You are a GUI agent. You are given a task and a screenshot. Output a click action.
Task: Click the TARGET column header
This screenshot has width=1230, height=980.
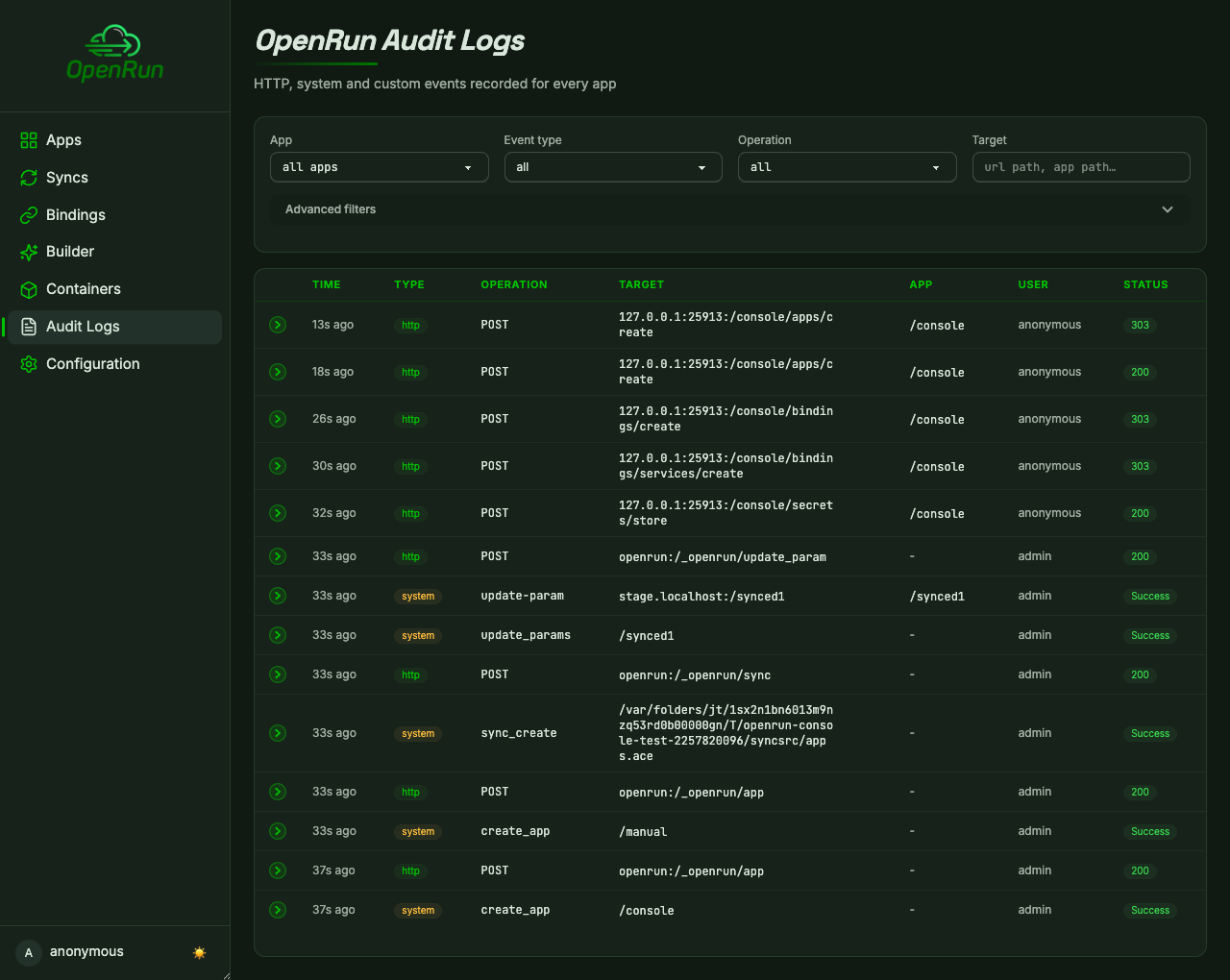point(642,284)
